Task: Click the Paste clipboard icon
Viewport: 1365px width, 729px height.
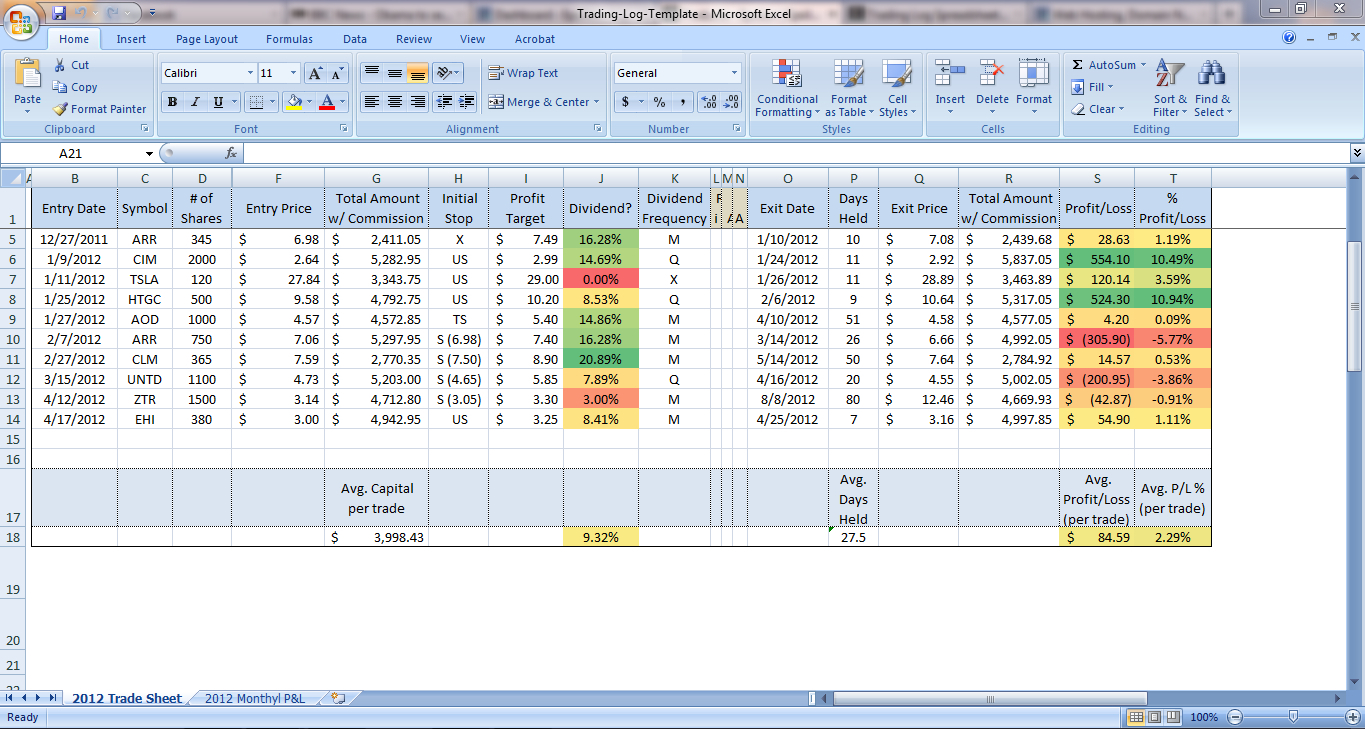Action: pos(28,76)
